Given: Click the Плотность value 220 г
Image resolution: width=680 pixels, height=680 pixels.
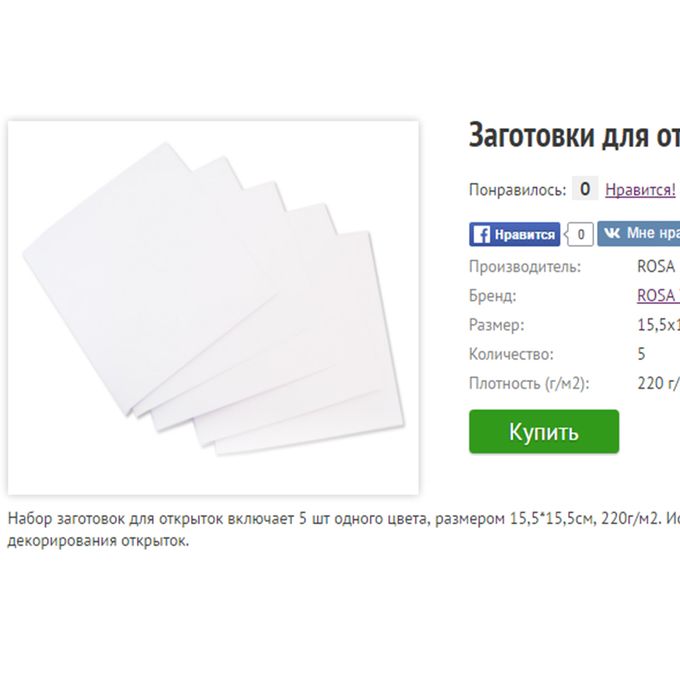Looking at the screenshot, I should point(658,383).
